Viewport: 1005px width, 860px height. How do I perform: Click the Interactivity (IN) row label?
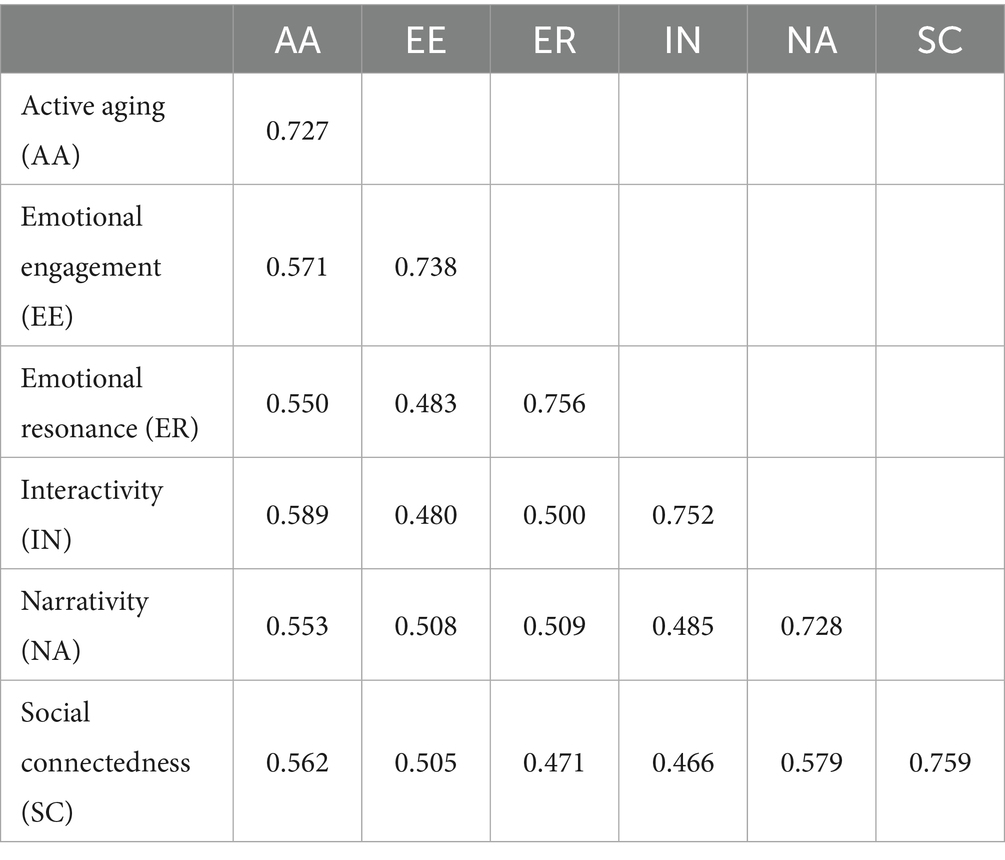[92, 513]
